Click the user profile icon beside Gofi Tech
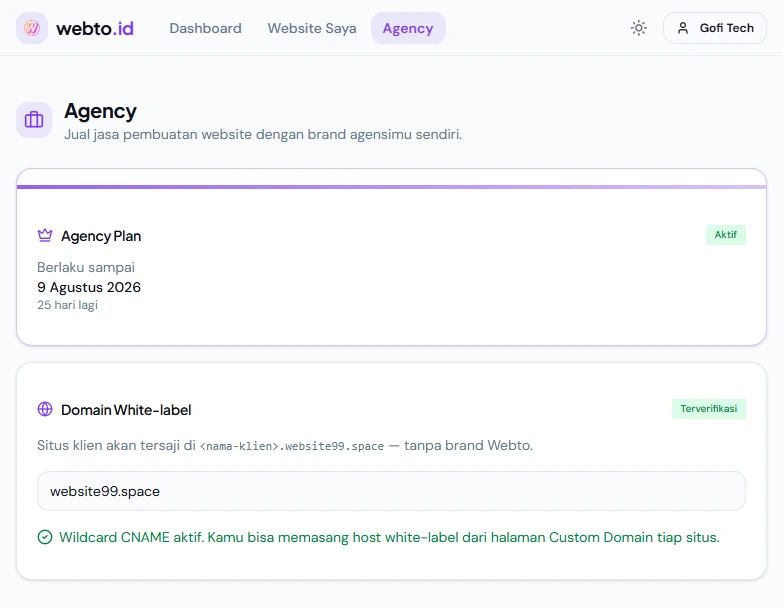The image size is (783, 607). tap(683, 28)
